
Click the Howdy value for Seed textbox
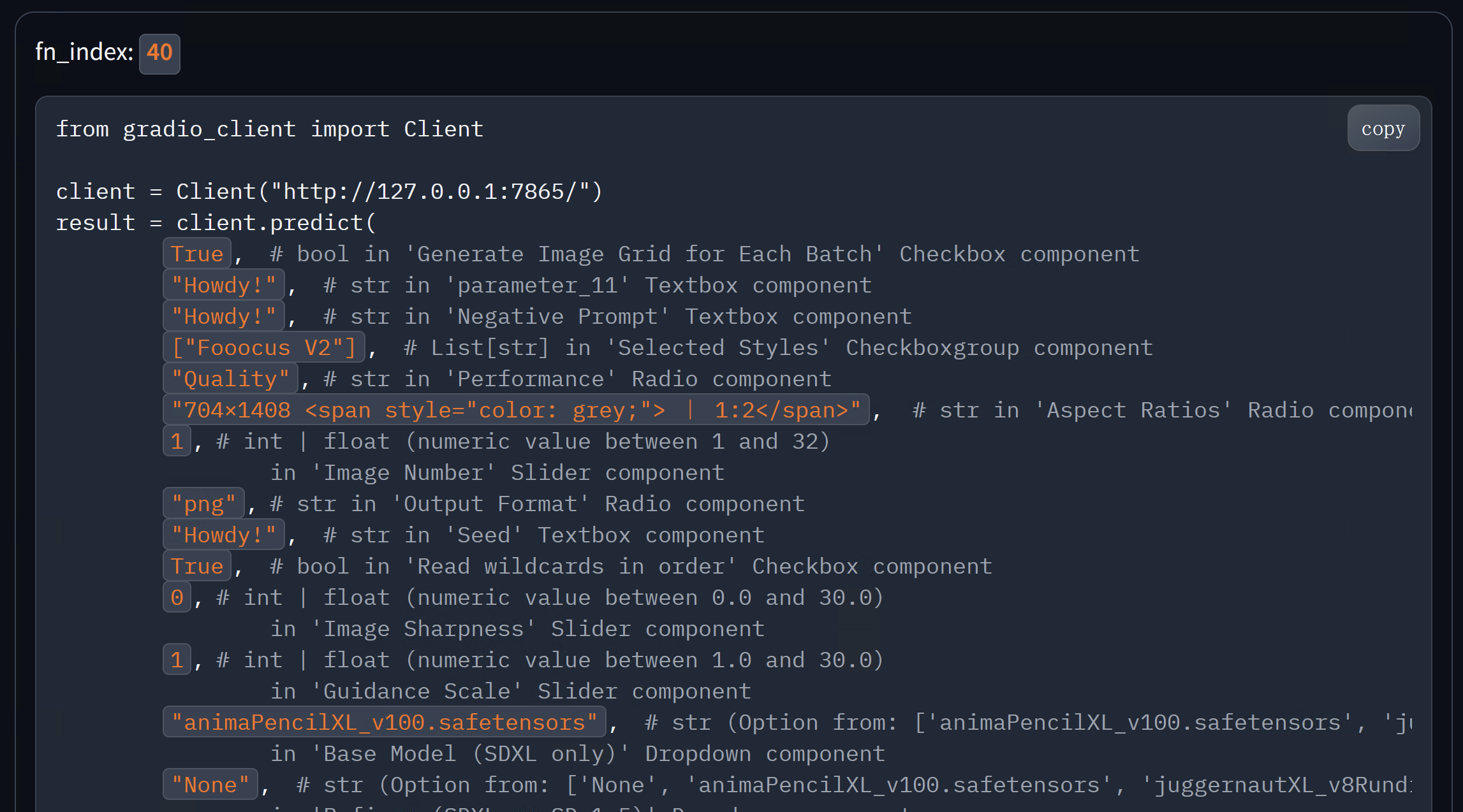click(x=223, y=535)
